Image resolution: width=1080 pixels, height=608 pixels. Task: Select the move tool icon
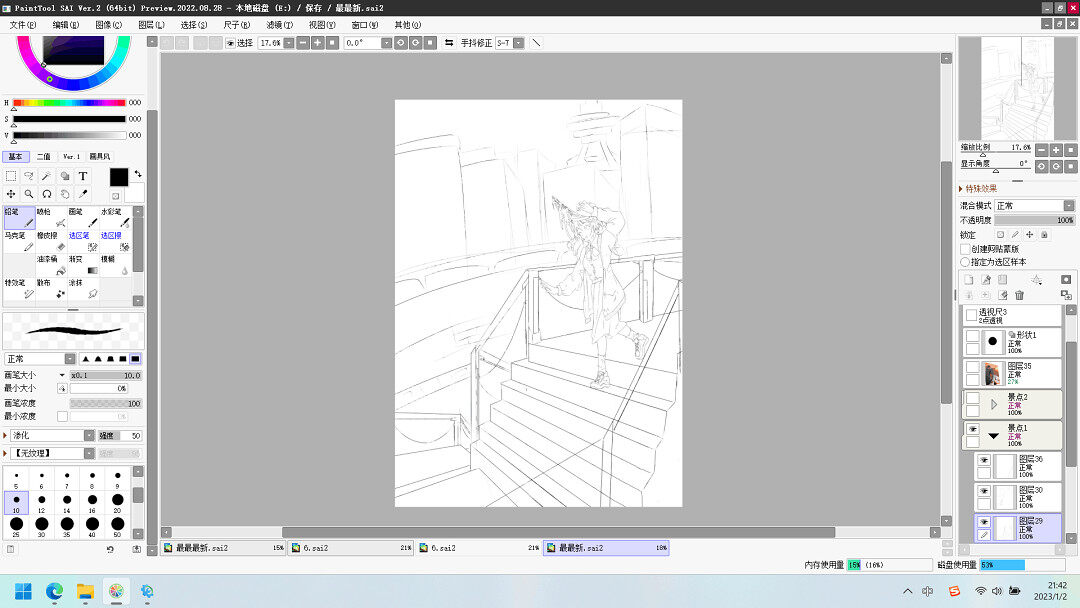(11, 194)
